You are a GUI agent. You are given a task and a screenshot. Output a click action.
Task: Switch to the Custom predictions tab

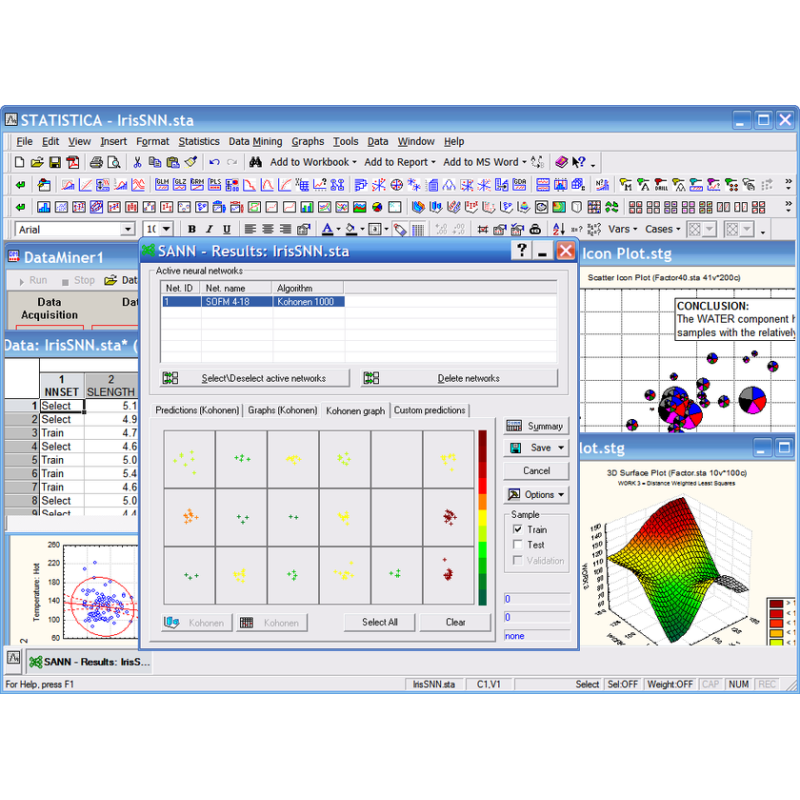click(x=429, y=410)
